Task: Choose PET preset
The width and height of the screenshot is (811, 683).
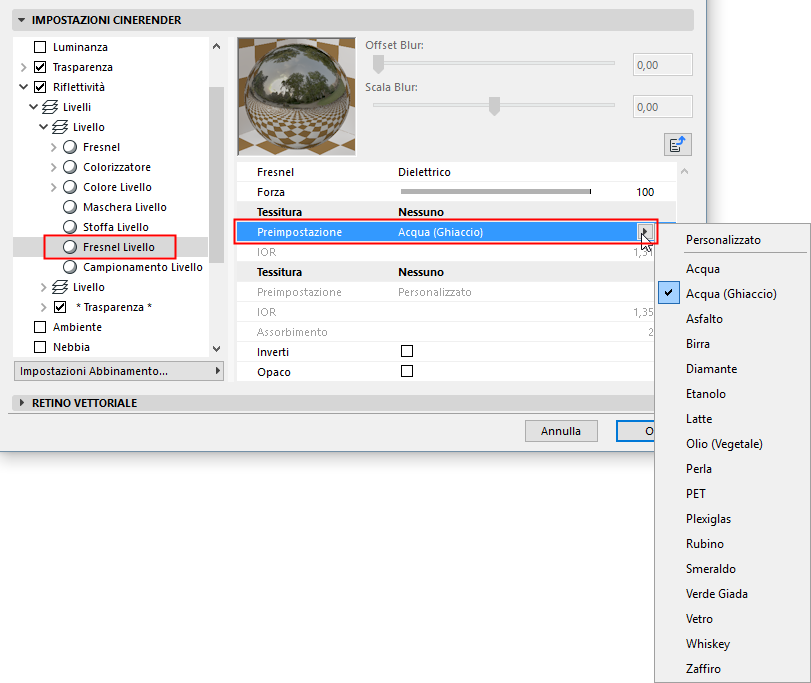Action: (732, 494)
